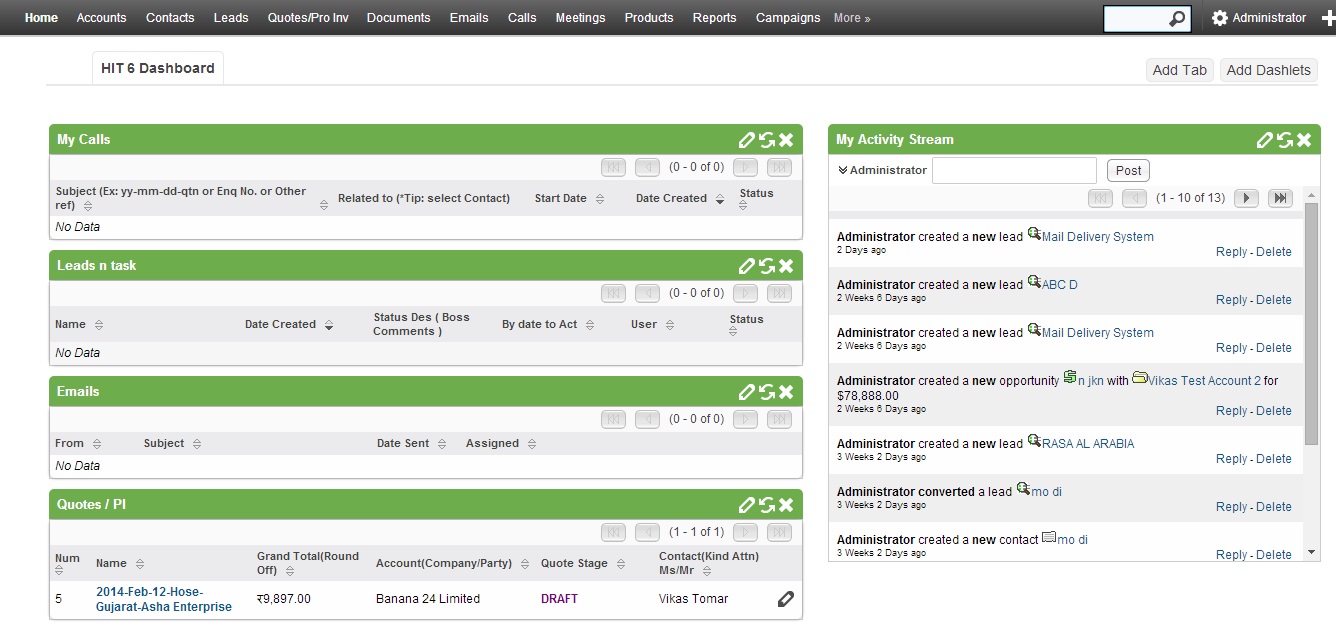Close the Emails dashlet

[786, 392]
